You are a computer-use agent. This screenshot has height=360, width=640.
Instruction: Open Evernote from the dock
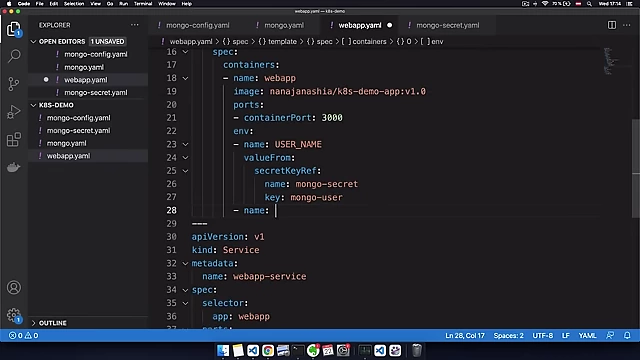[313, 350]
